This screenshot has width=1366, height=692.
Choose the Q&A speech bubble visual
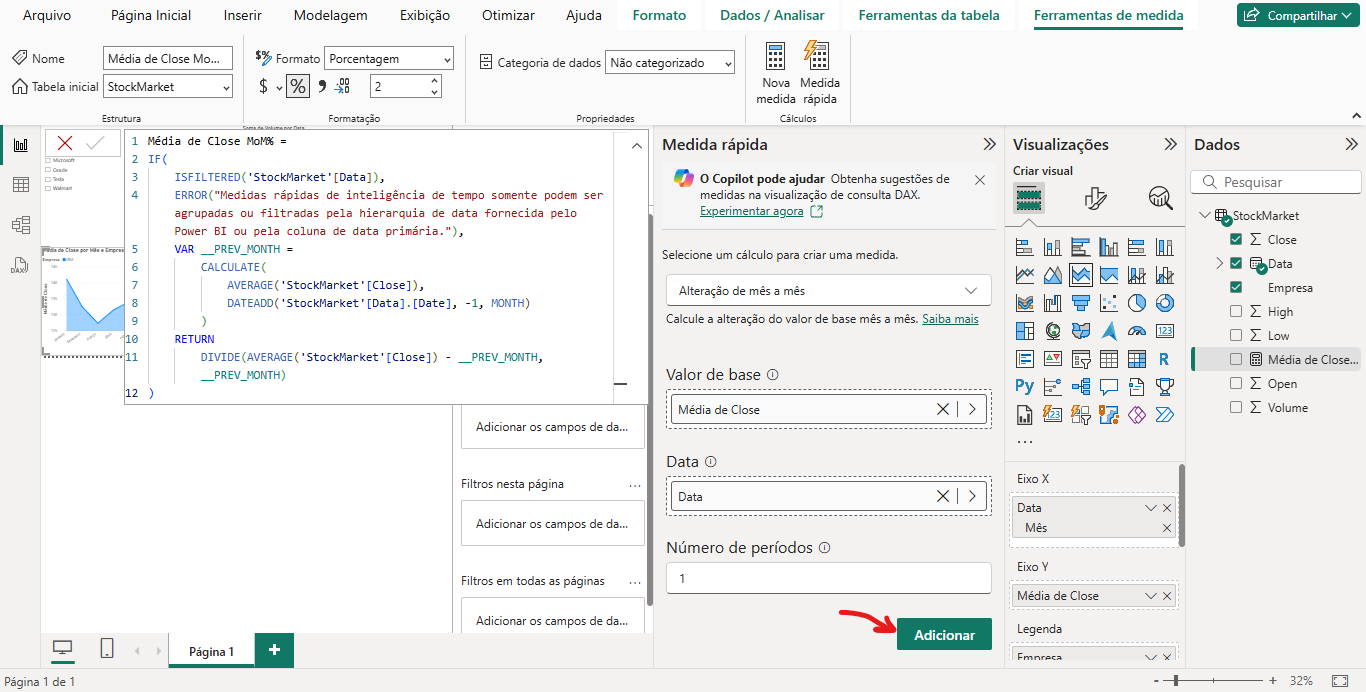click(1108, 386)
